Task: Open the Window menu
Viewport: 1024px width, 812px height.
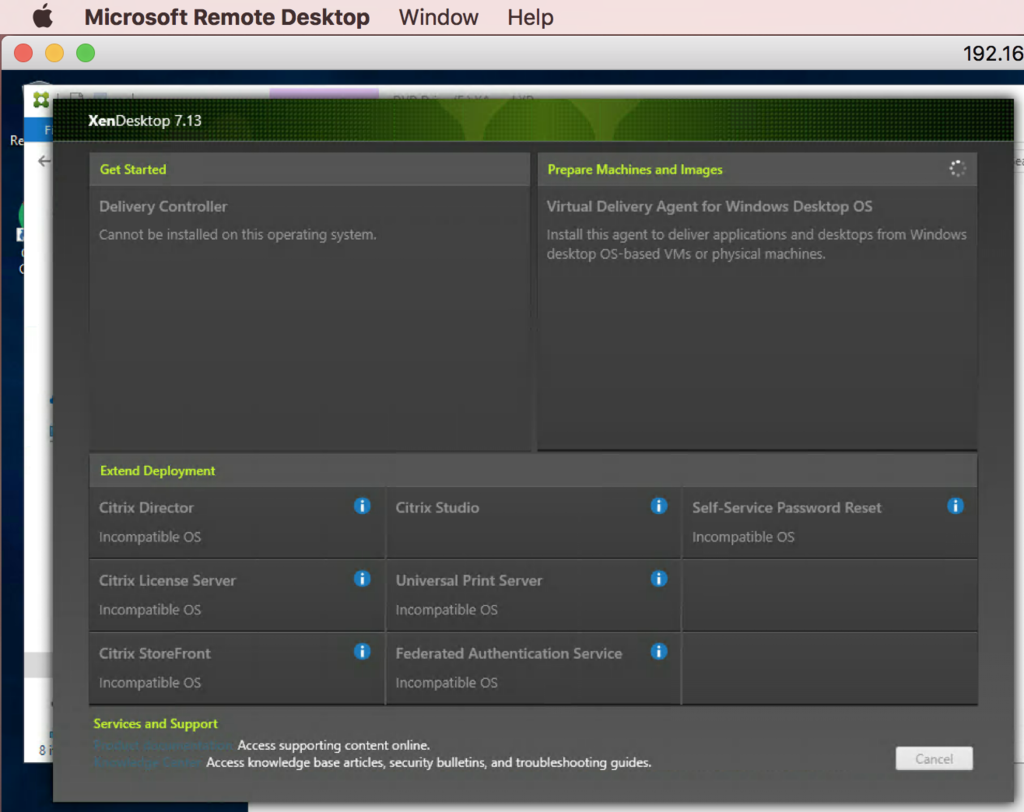Action: 438,17
